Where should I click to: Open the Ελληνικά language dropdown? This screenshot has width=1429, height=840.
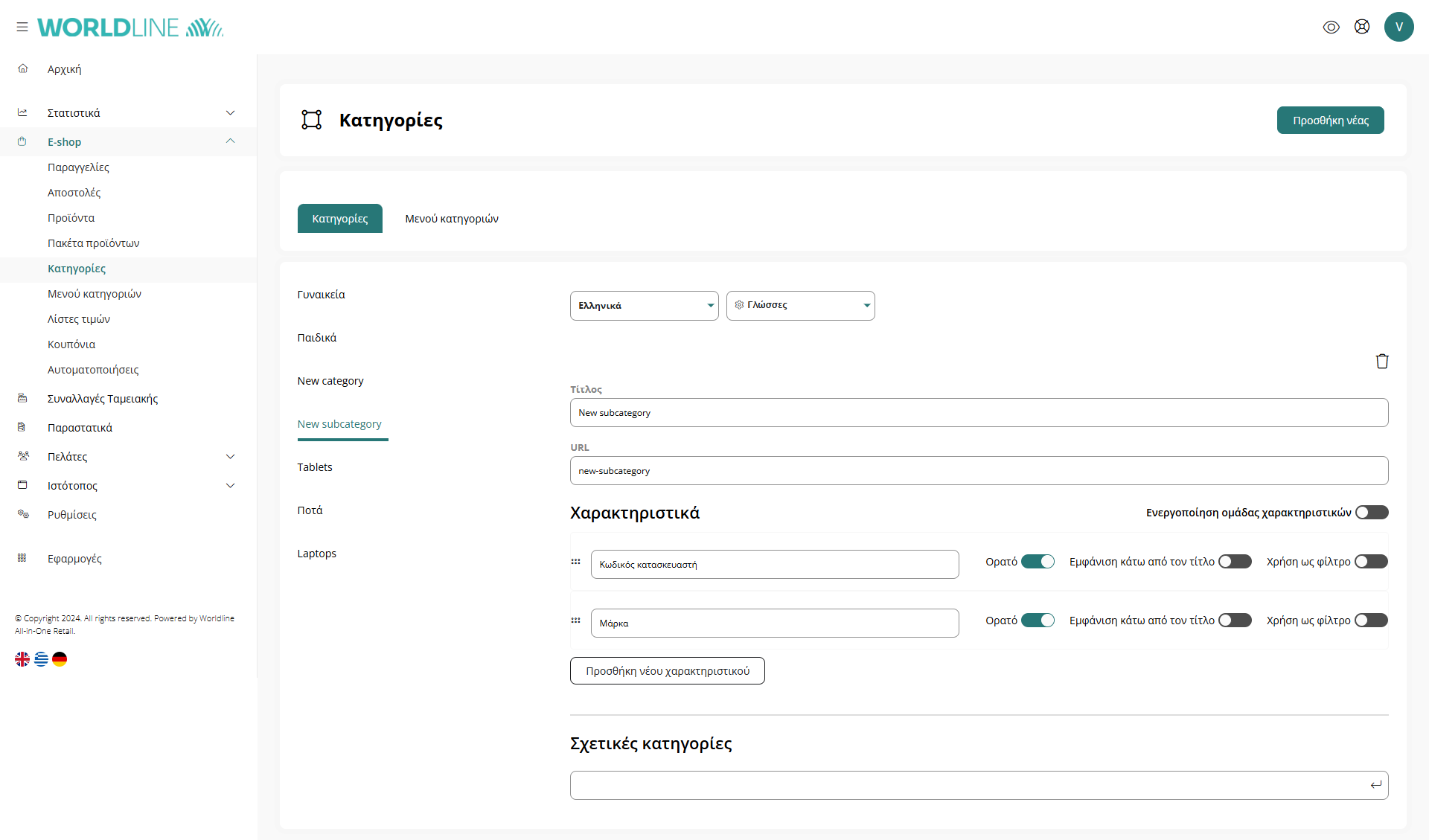(x=644, y=305)
